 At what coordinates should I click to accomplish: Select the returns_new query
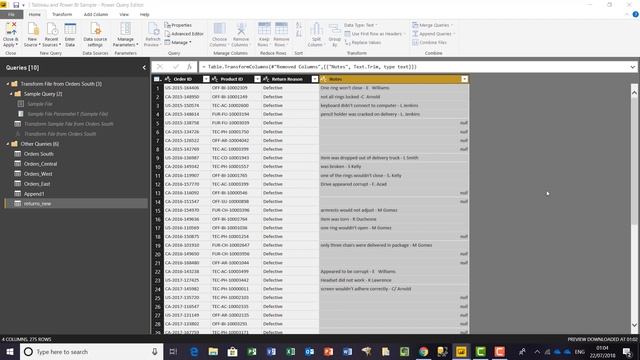76,203
